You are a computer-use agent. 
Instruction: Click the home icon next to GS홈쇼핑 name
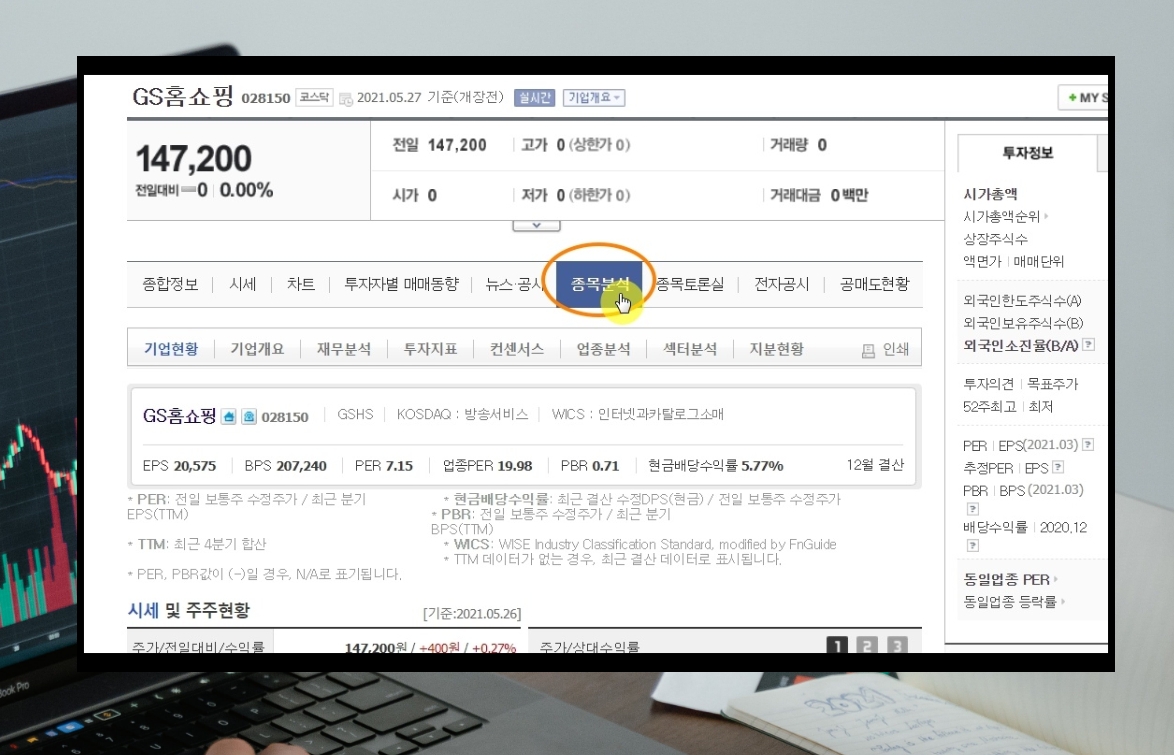229,416
